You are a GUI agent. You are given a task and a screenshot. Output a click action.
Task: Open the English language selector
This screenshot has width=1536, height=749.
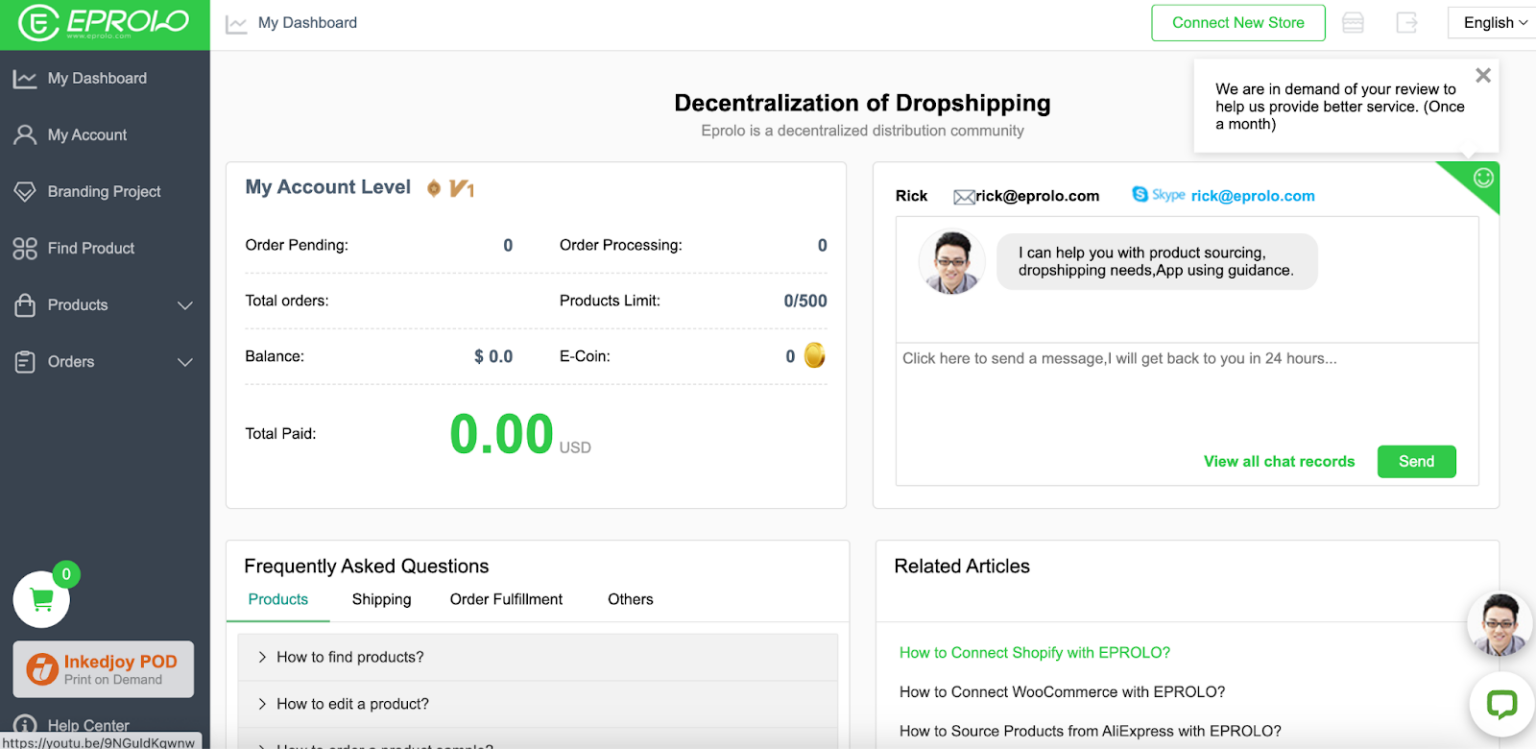[x=1491, y=22]
